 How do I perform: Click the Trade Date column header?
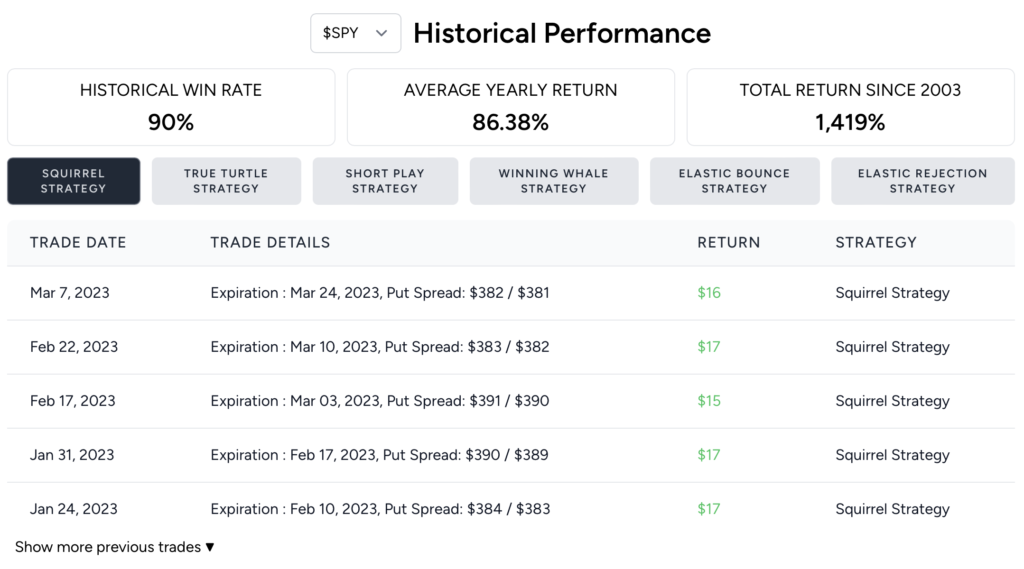click(x=78, y=242)
